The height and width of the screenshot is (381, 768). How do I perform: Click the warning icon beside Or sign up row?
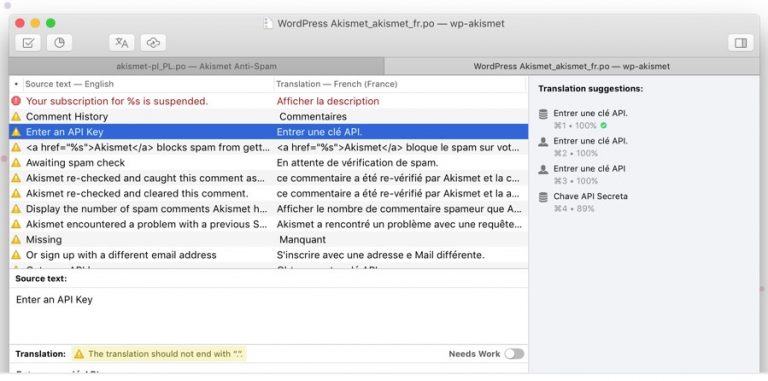coord(16,255)
